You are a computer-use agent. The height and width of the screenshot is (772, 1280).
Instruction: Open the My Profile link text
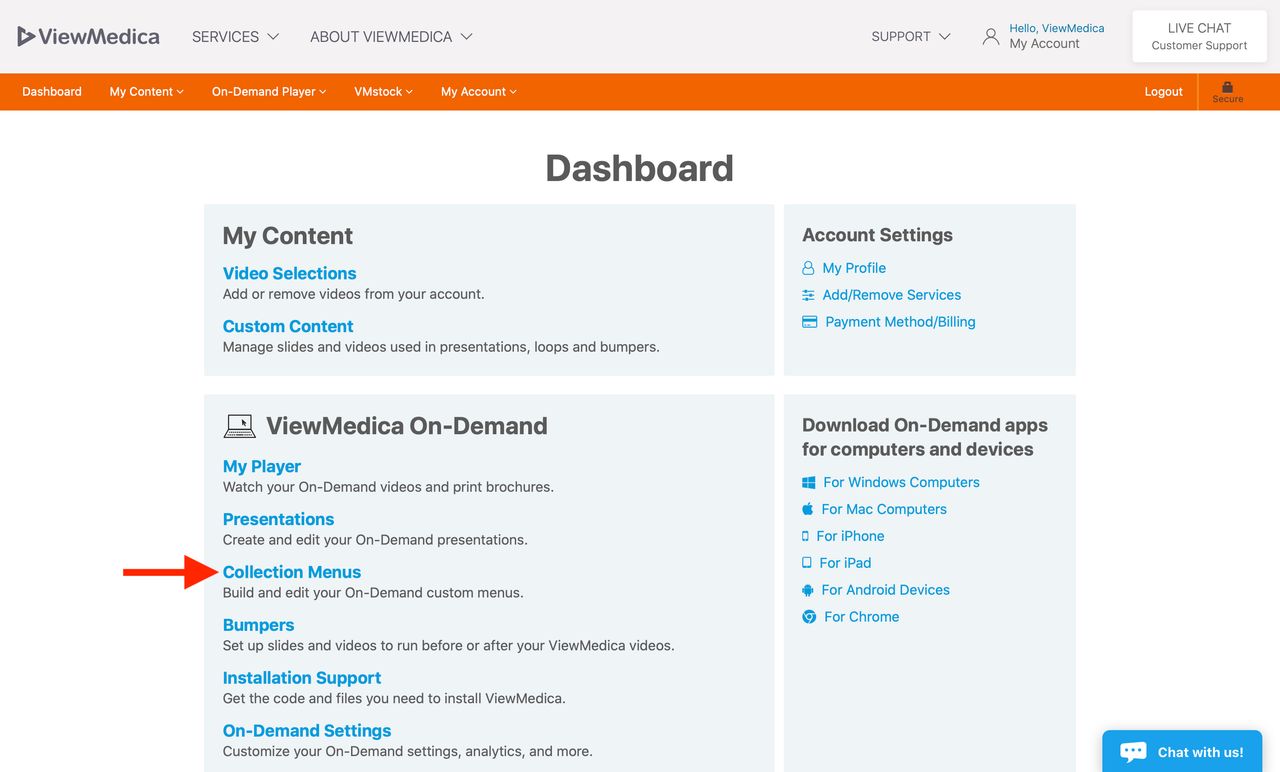click(x=854, y=268)
